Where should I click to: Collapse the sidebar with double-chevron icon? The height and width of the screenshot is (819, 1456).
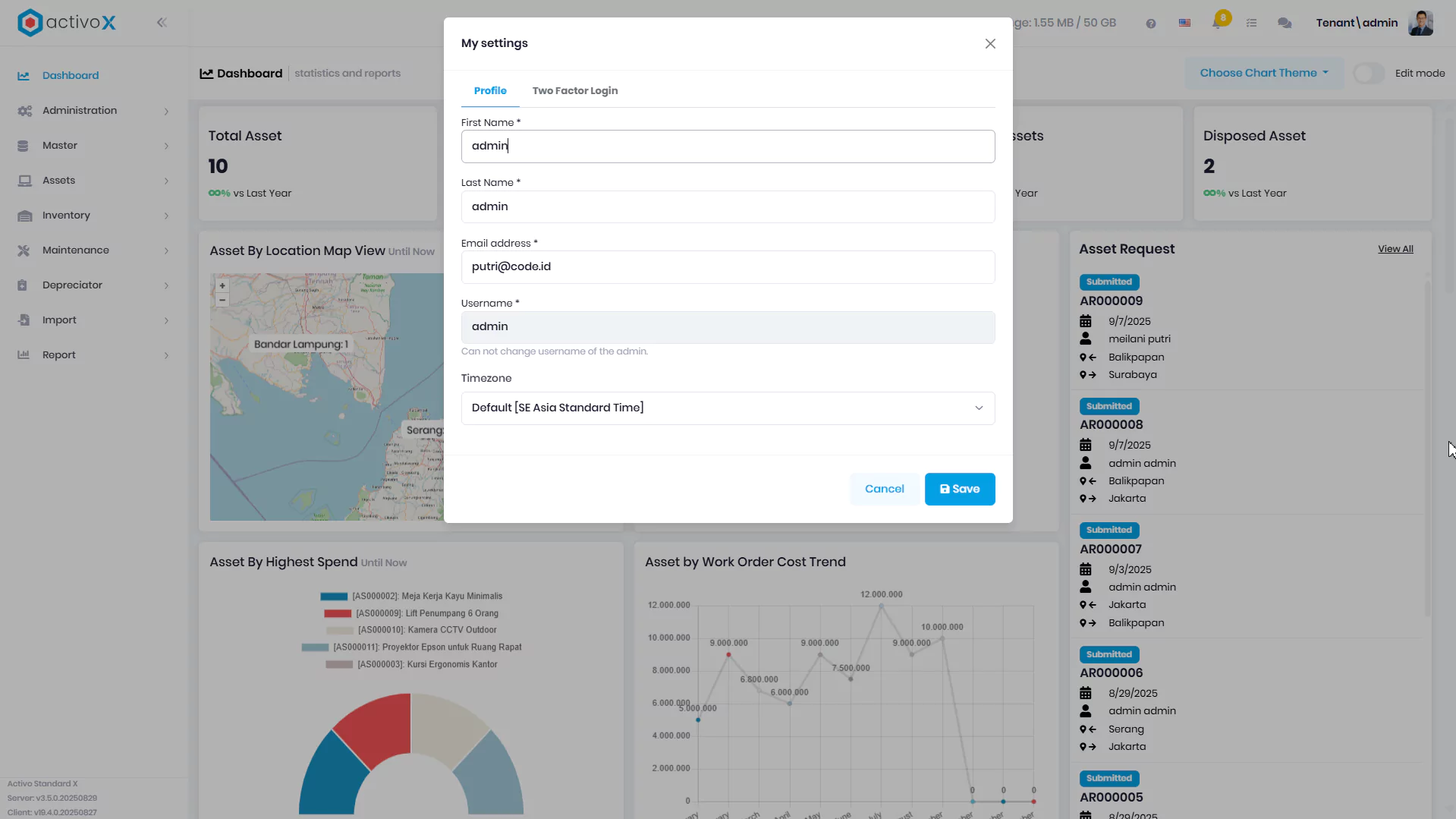pos(162,23)
